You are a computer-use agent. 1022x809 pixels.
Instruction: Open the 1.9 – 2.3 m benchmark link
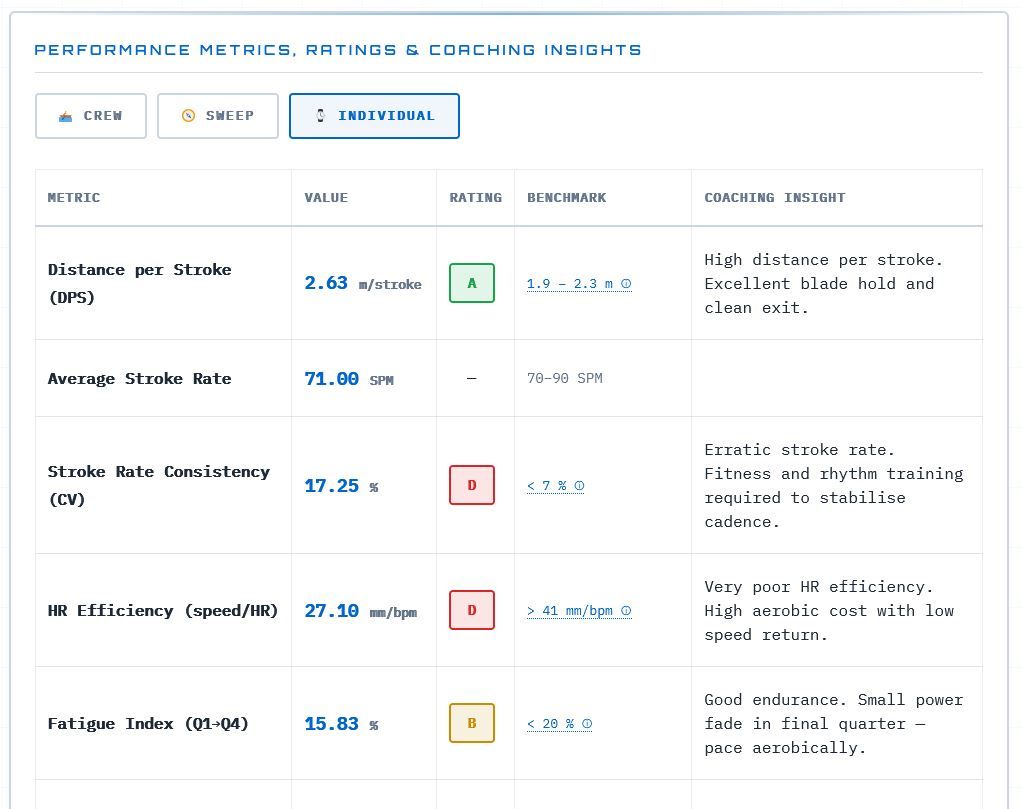[x=579, y=284]
